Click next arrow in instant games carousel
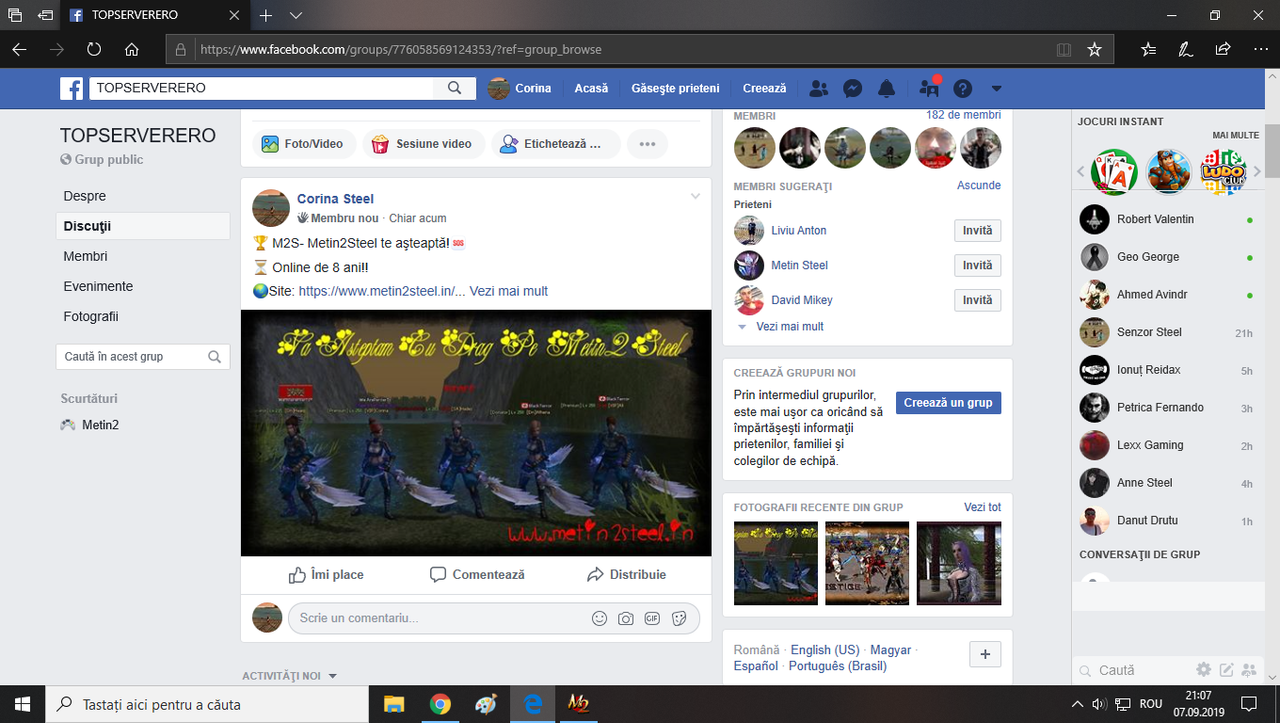 point(1257,172)
